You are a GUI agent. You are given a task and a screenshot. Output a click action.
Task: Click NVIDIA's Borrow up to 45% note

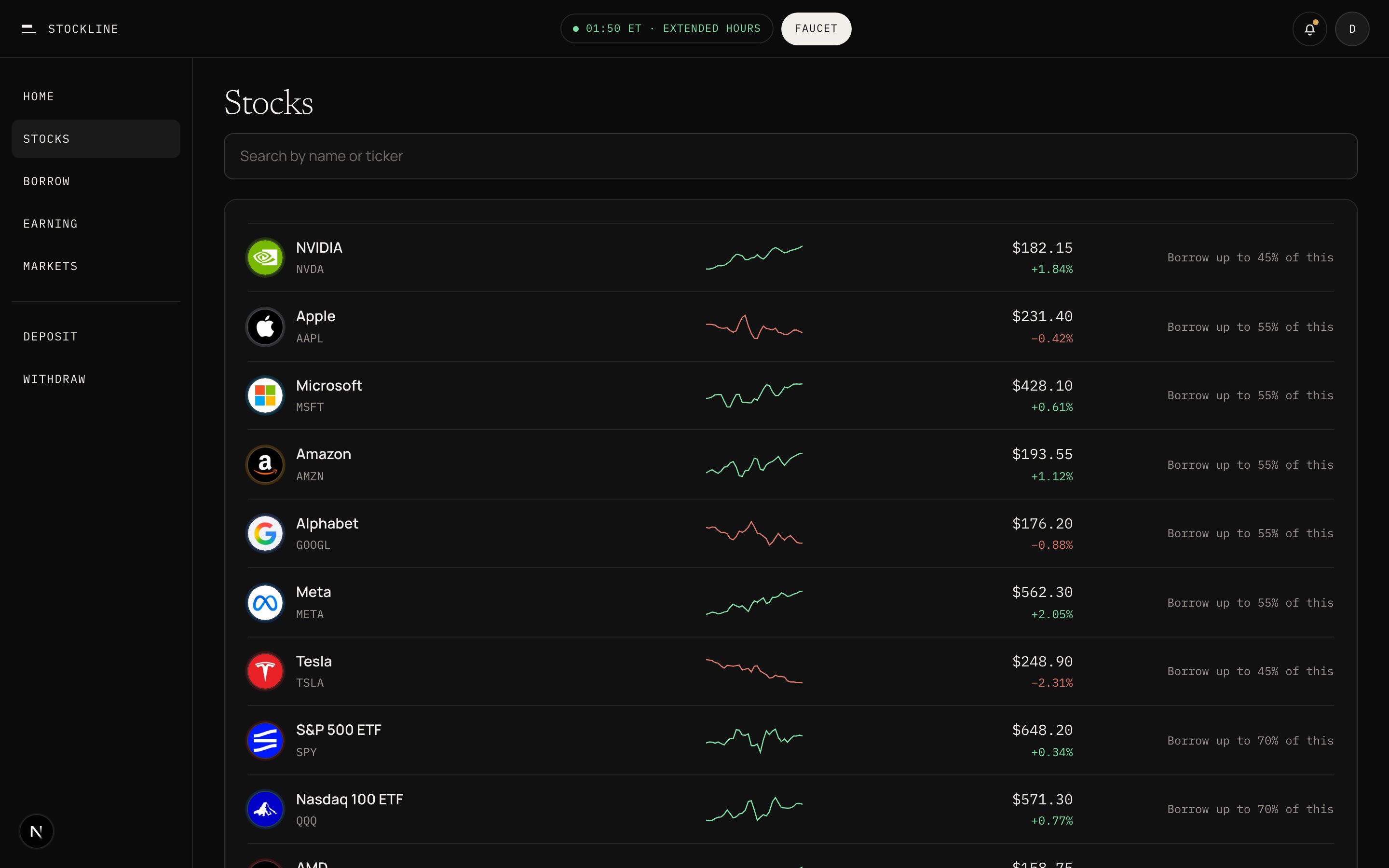click(1250, 258)
